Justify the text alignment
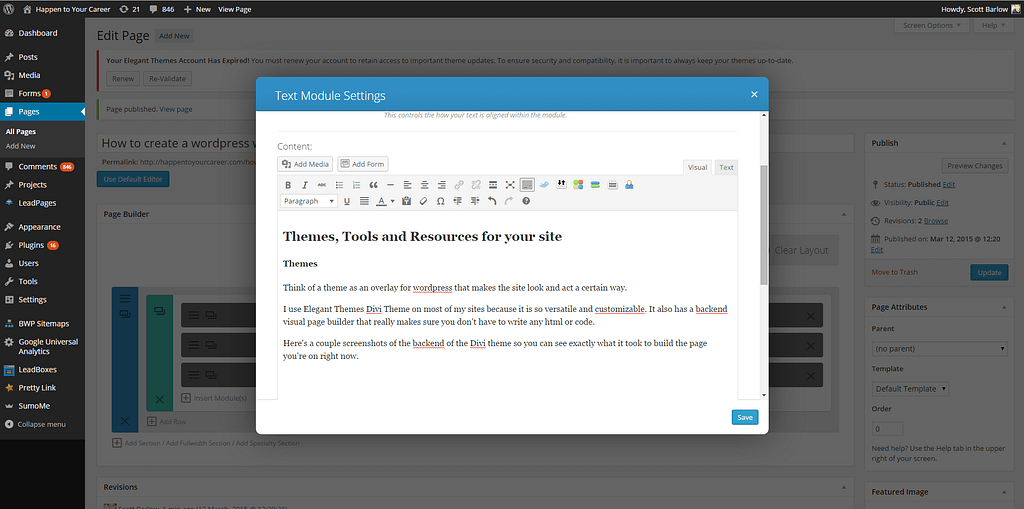 [364, 201]
